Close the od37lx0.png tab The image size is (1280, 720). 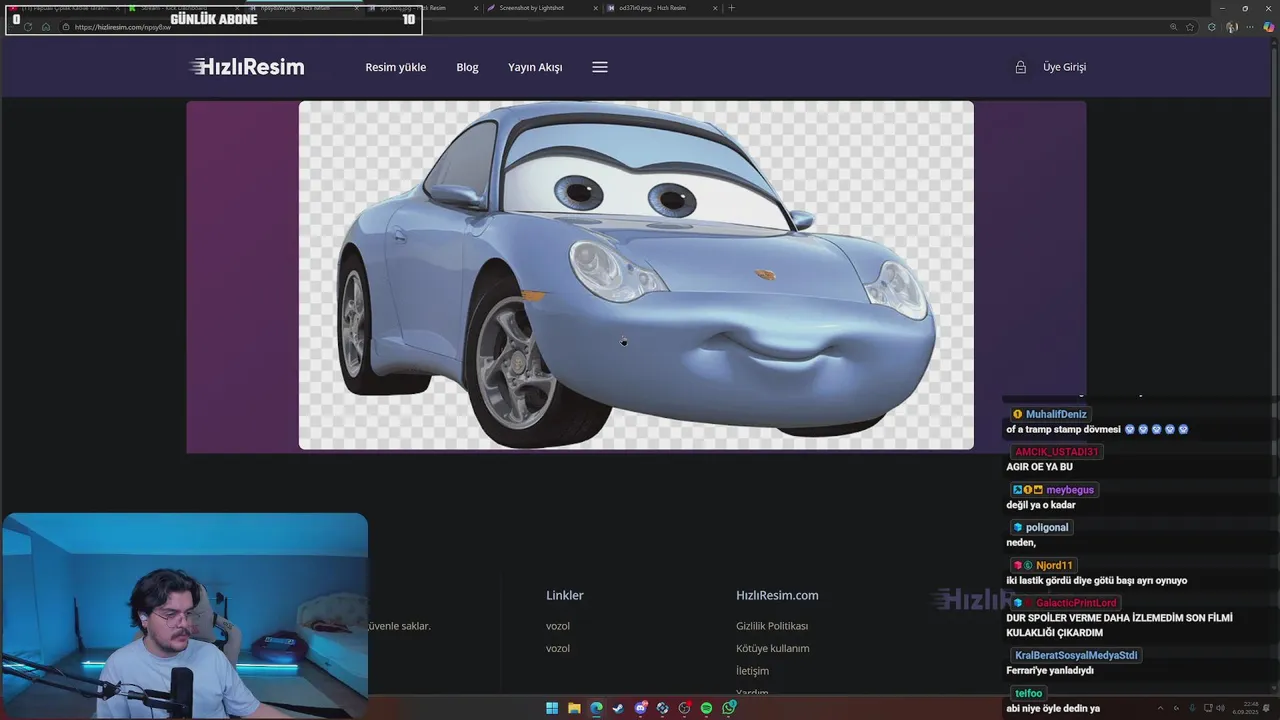coord(716,8)
